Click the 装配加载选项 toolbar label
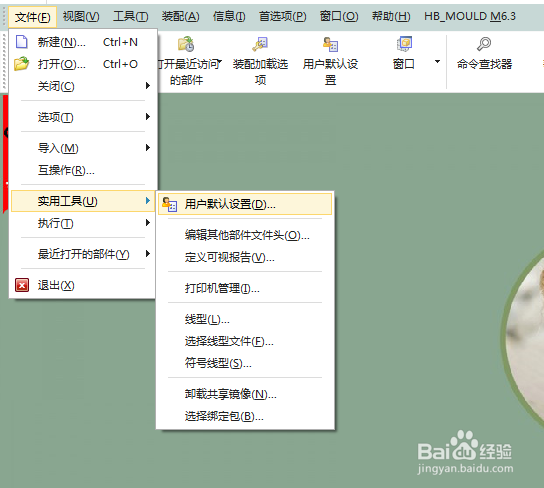Image resolution: width=544 pixels, height=488 pixels. [260, 72]
